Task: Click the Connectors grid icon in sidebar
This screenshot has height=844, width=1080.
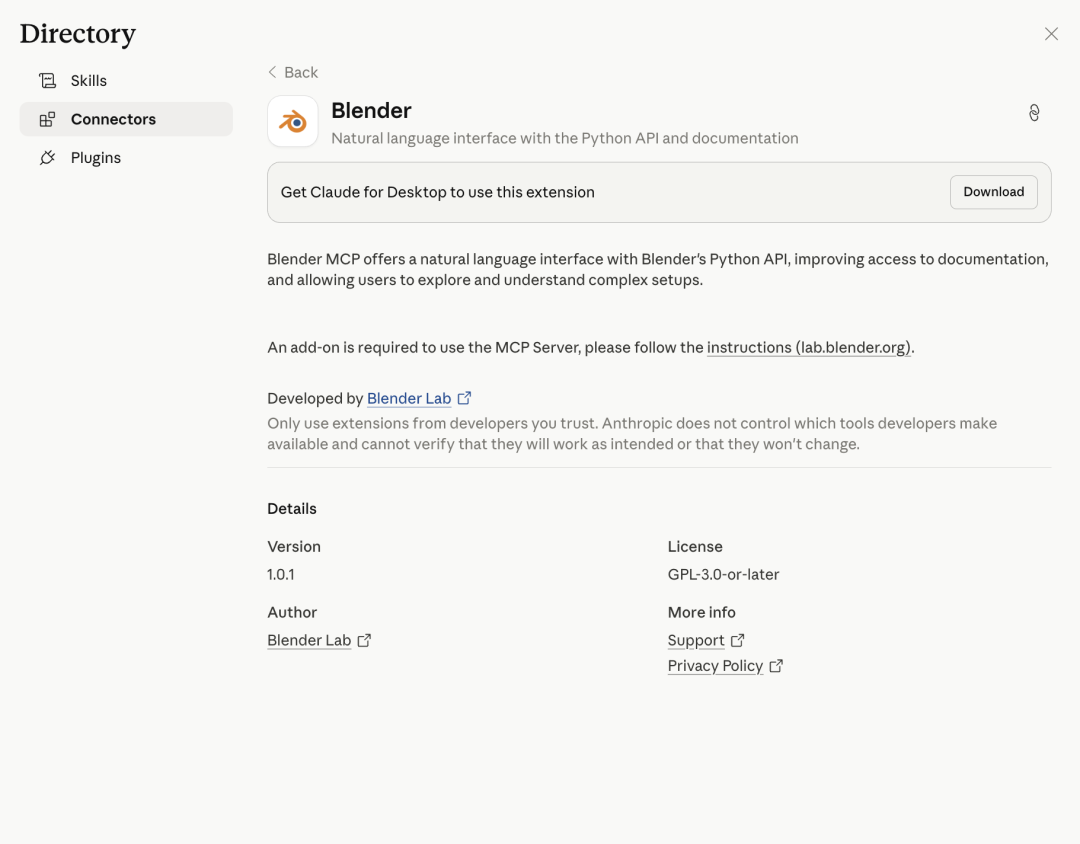Action: tap(47, 119)
